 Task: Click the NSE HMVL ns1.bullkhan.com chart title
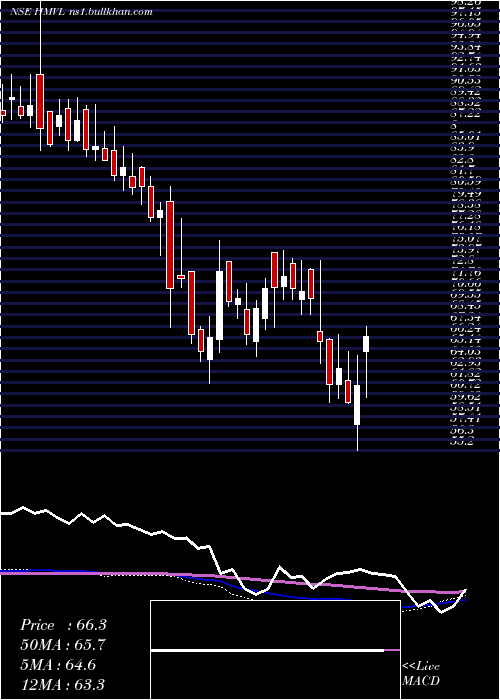coord(81,12)
